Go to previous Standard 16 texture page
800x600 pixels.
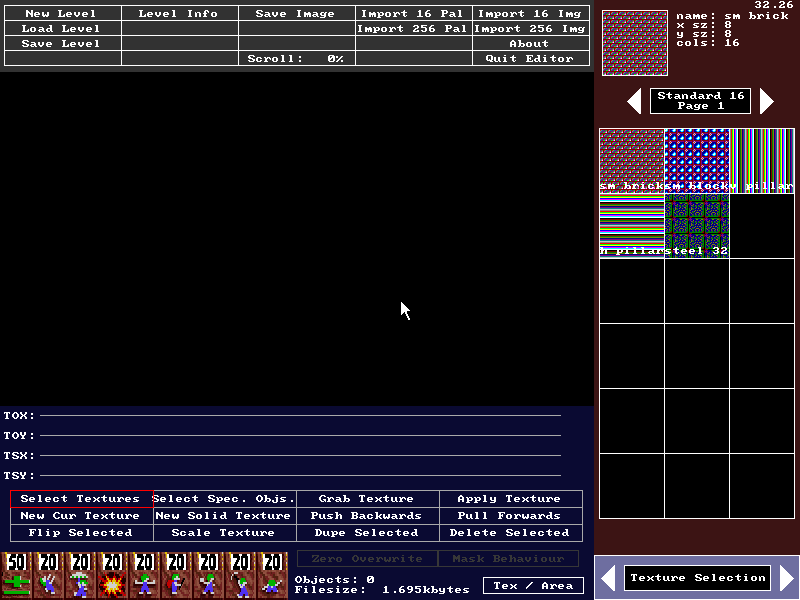tap(634, 101)
